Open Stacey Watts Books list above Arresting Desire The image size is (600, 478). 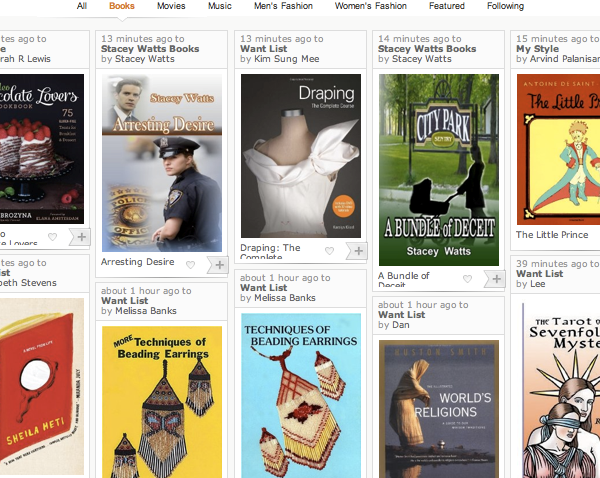point(150,49)
